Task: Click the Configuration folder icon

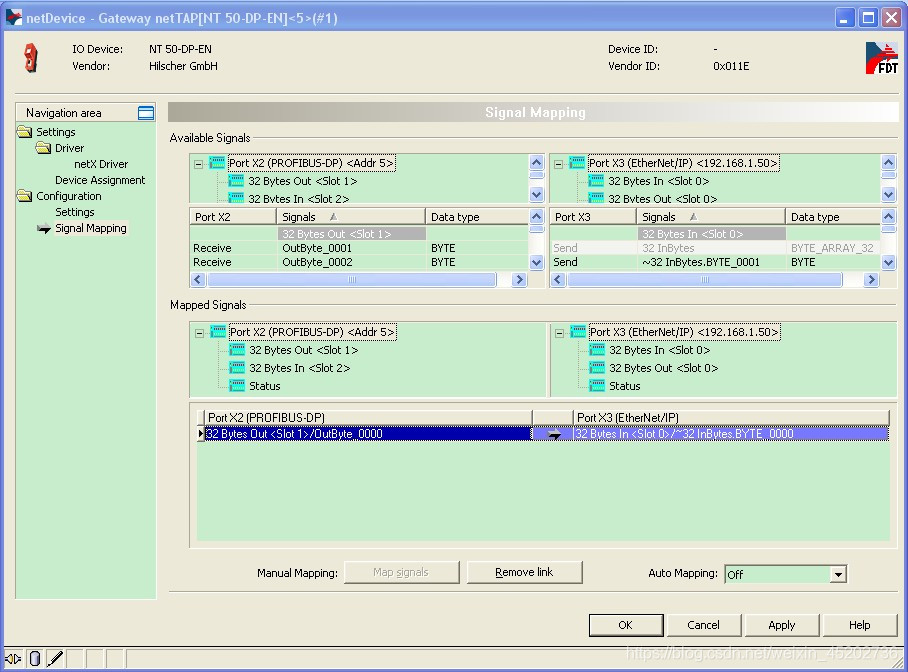Action: 24,196
